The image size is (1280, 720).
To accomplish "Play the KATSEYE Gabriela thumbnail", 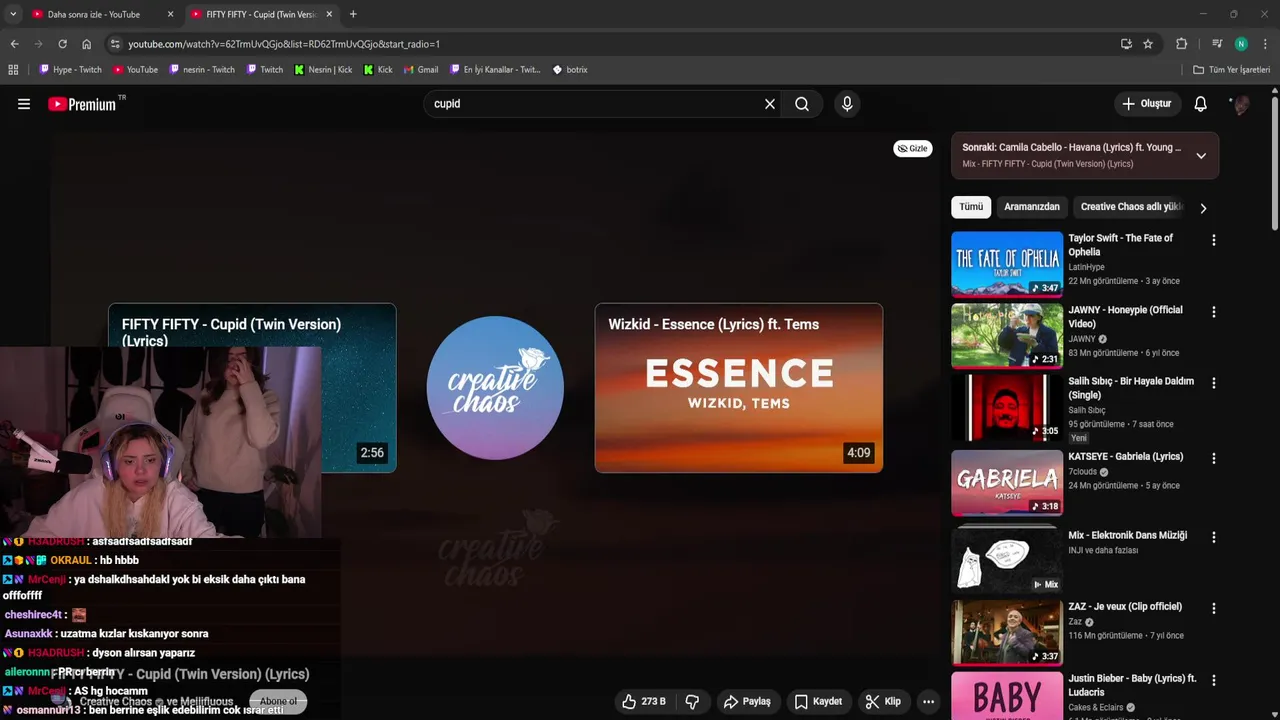I will coord(1007,483).
